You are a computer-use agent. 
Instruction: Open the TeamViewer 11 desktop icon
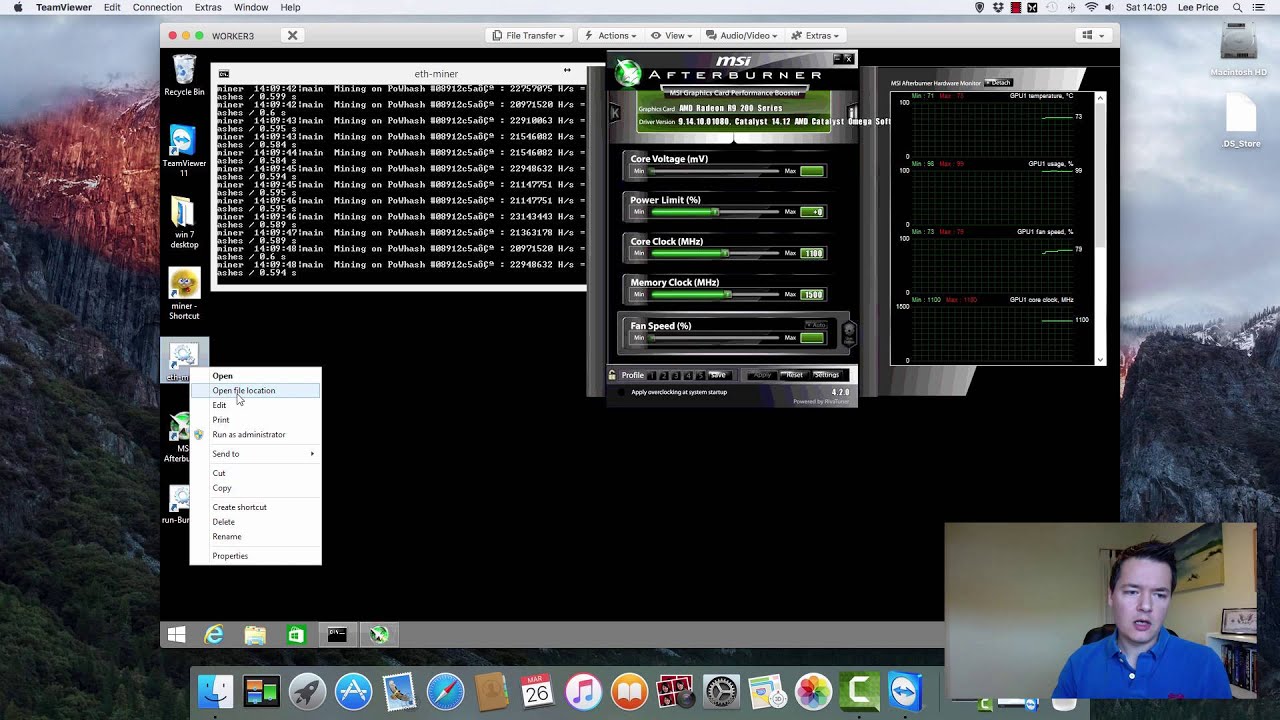pyautogui.click(x=184, y=150)
